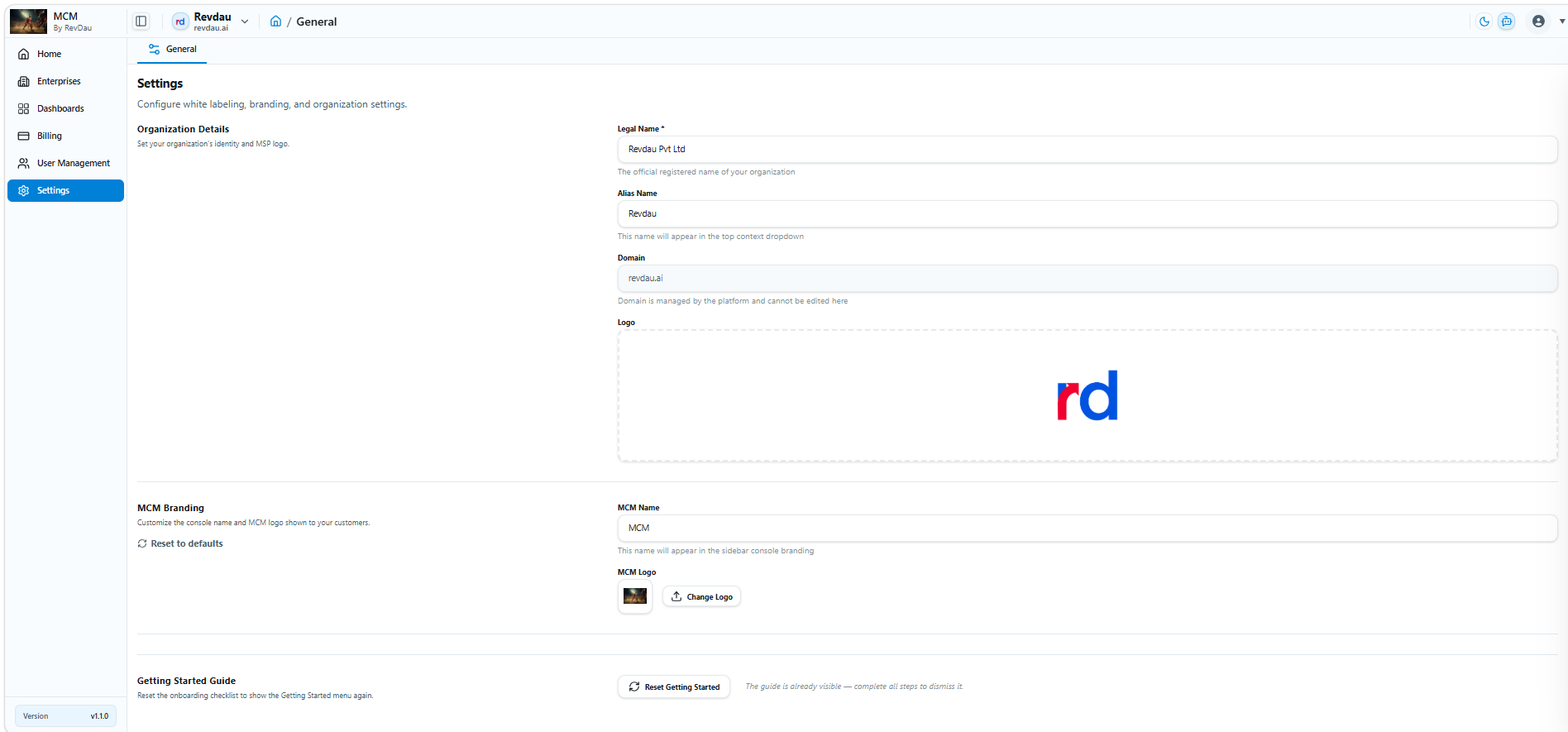Click the Change Logo button
This screenshot has height=732, width=1568.
[701, 596]
